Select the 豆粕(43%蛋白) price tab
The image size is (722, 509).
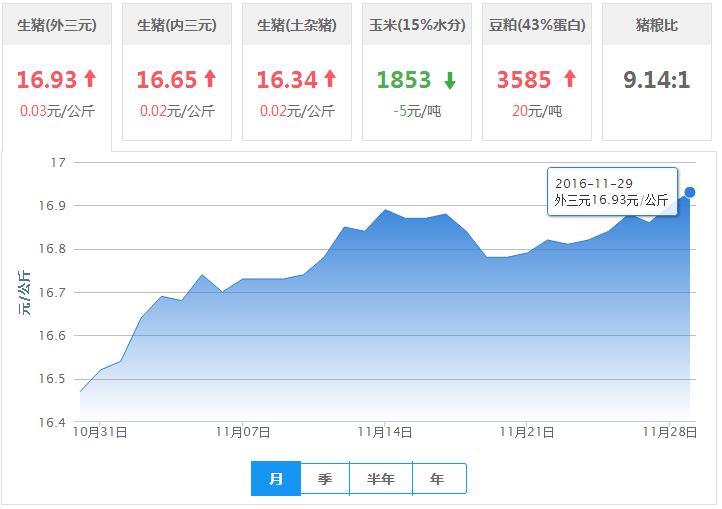(x=537, y=72)
